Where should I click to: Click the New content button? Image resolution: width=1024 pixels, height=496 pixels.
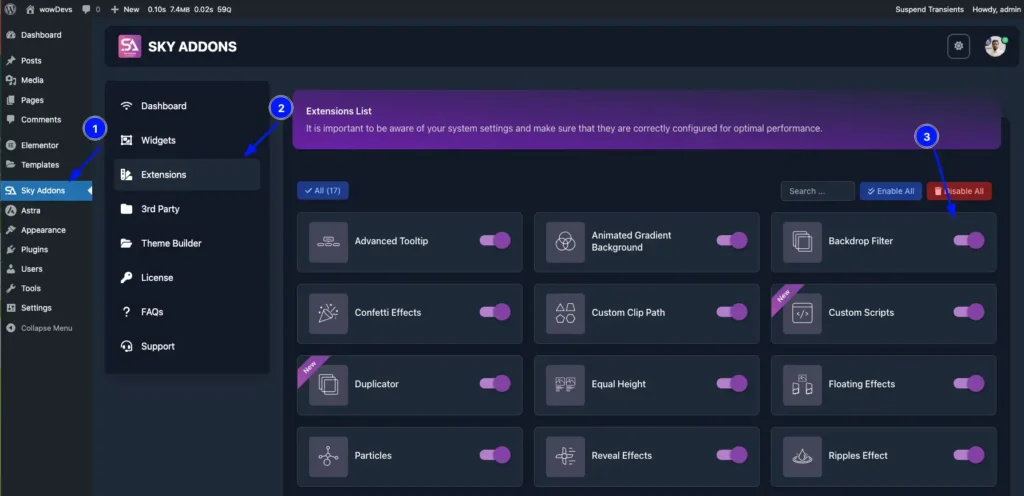tap(125, 9)
